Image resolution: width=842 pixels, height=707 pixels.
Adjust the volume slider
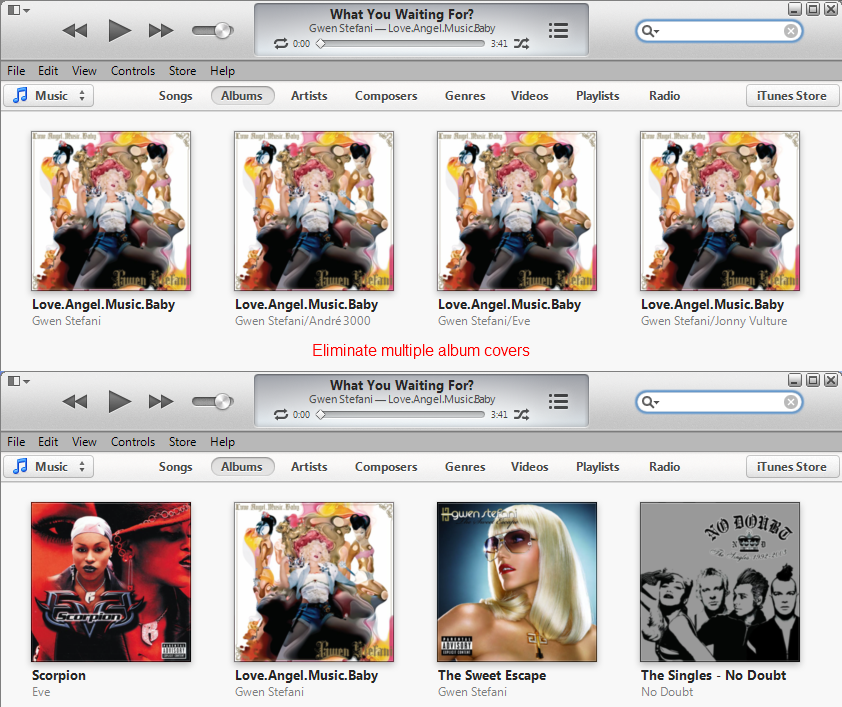tap(212, 30)
